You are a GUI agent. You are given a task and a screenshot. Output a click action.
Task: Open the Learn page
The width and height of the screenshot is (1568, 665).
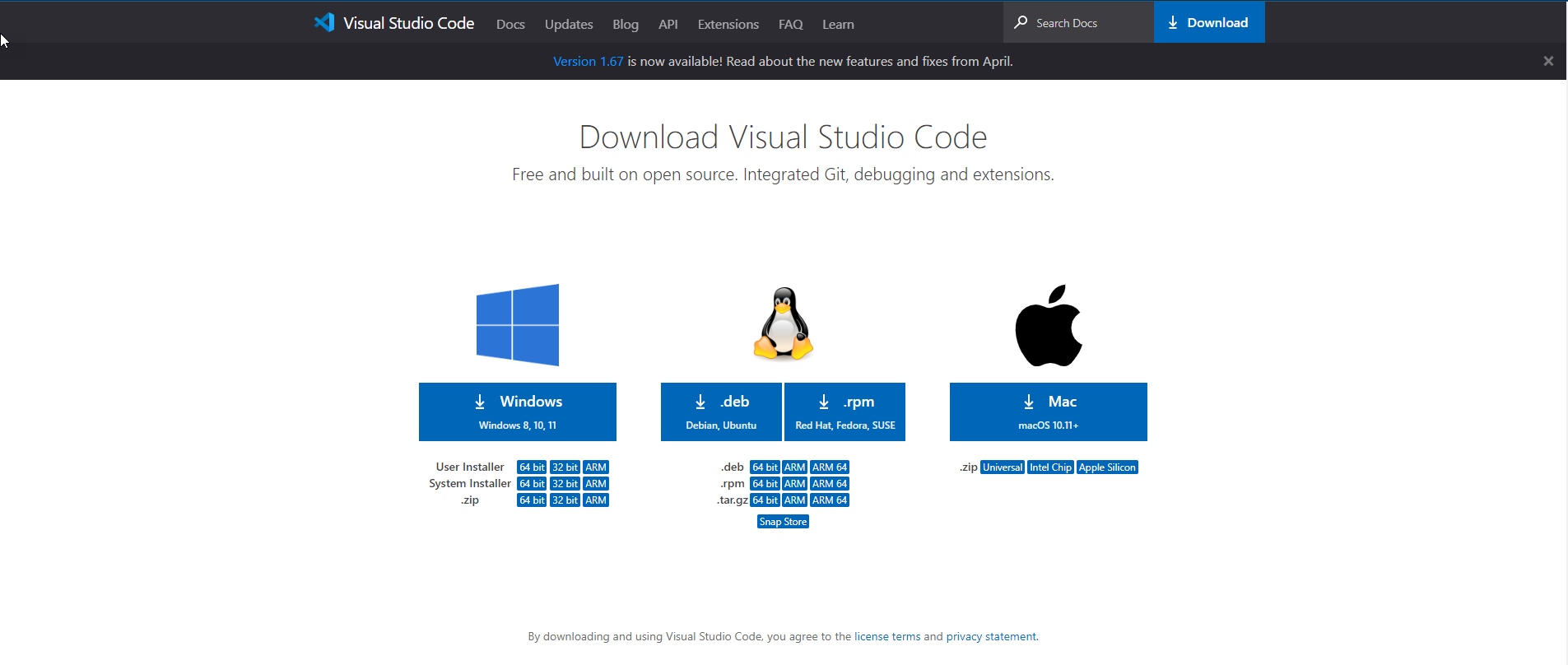(838, 24)
